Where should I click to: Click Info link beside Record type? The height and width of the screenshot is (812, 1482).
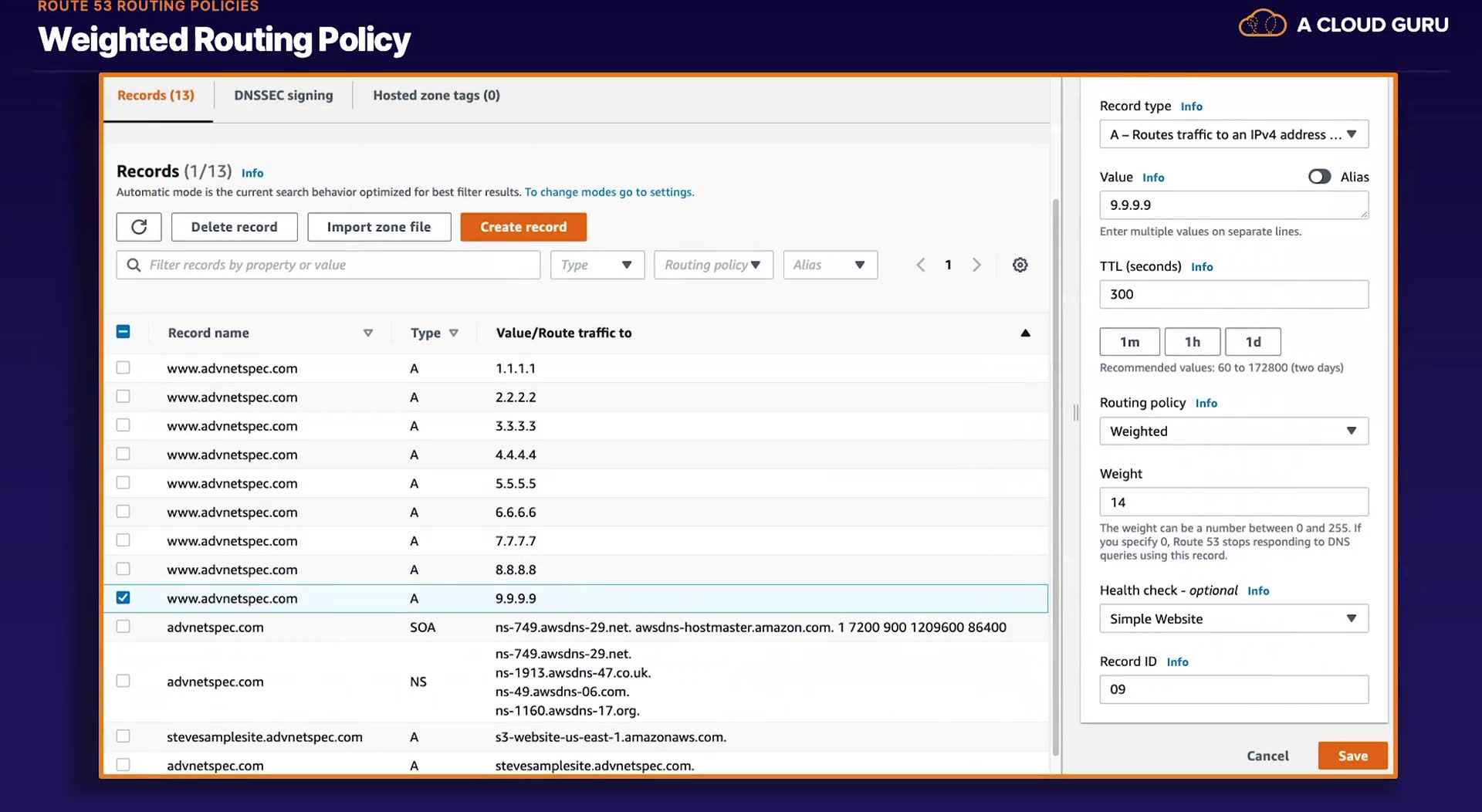pos(1191,107)
